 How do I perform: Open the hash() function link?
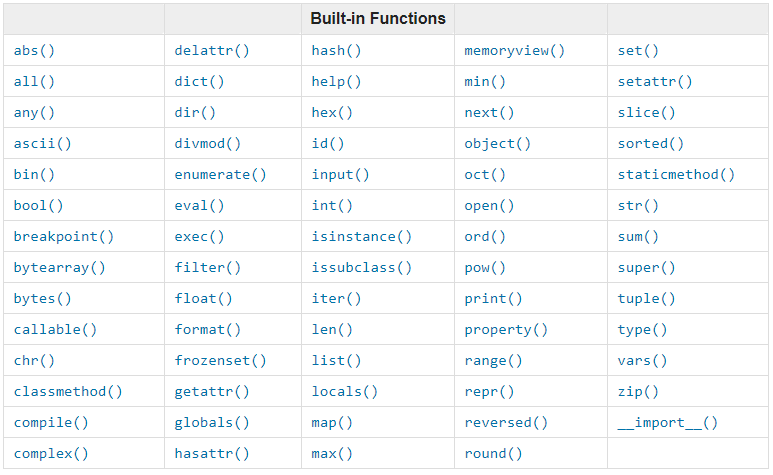[336, 51]
